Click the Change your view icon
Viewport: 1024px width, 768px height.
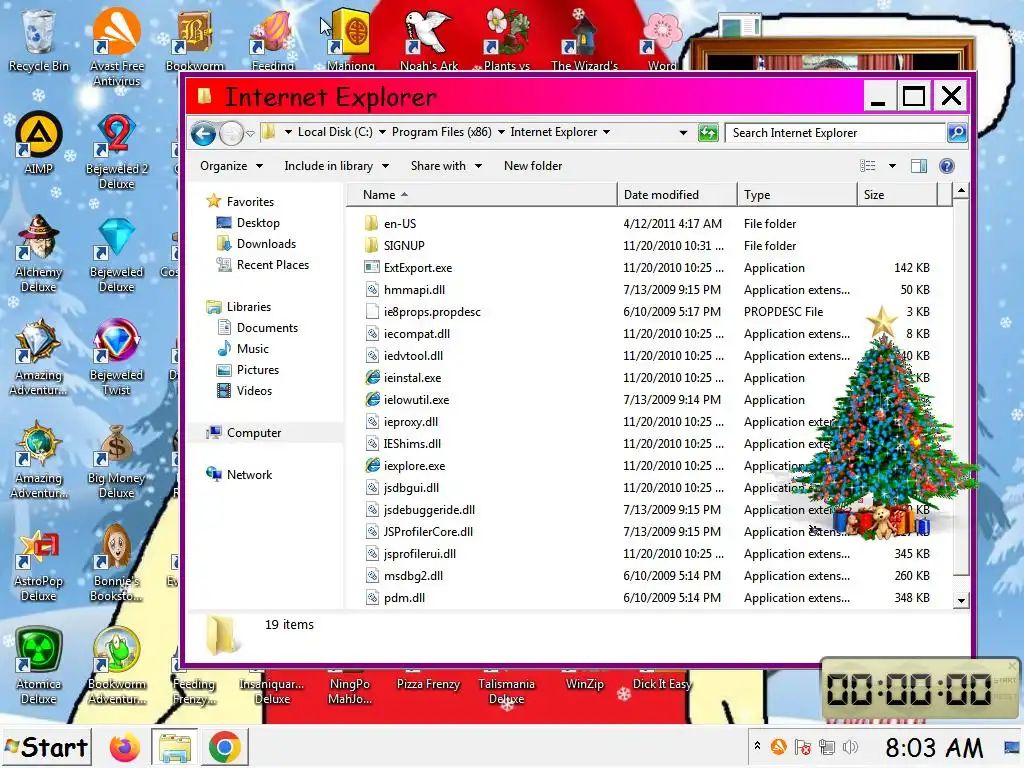tap(867, 166)
